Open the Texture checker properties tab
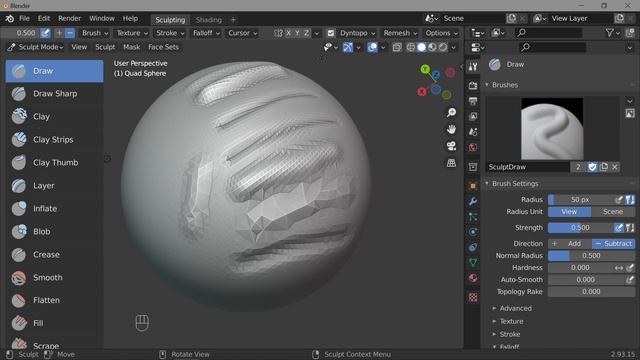 point(473,298)
